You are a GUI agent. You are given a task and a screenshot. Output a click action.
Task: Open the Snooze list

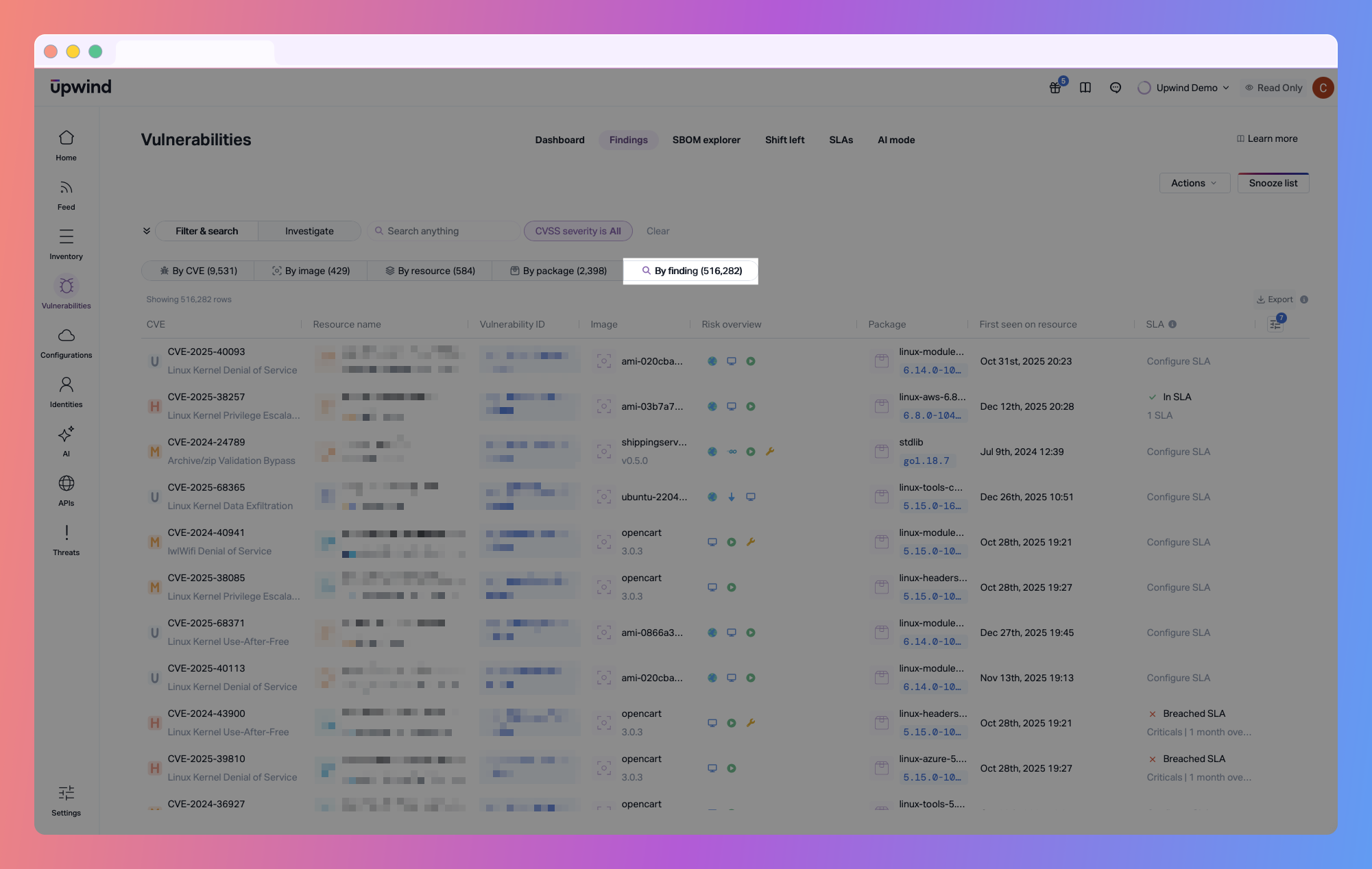coord(1273,183)
